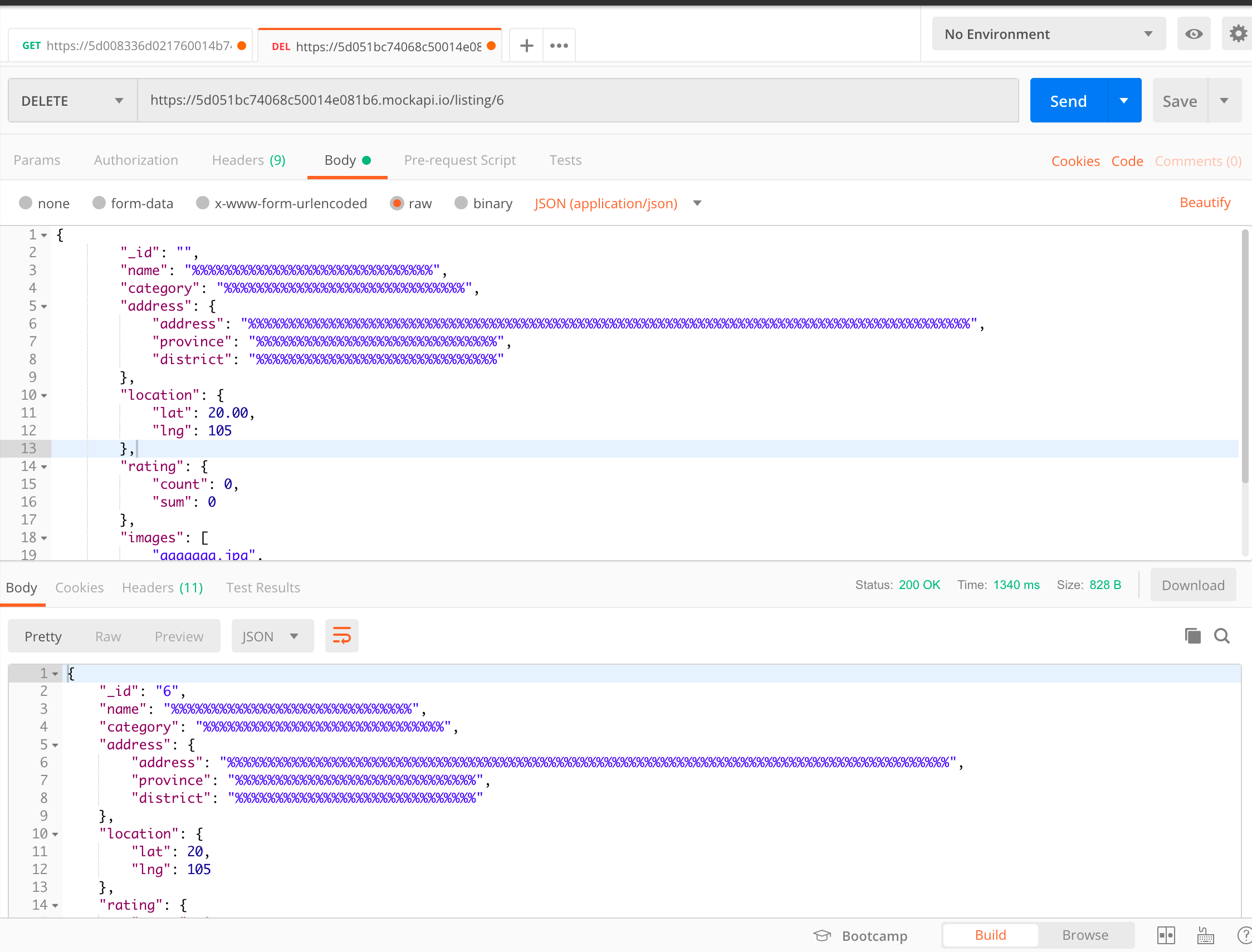Search the response with magnifier icon
Image resolution: width=1252 pixels, height=952 pixels.
tap(1221, 636)
